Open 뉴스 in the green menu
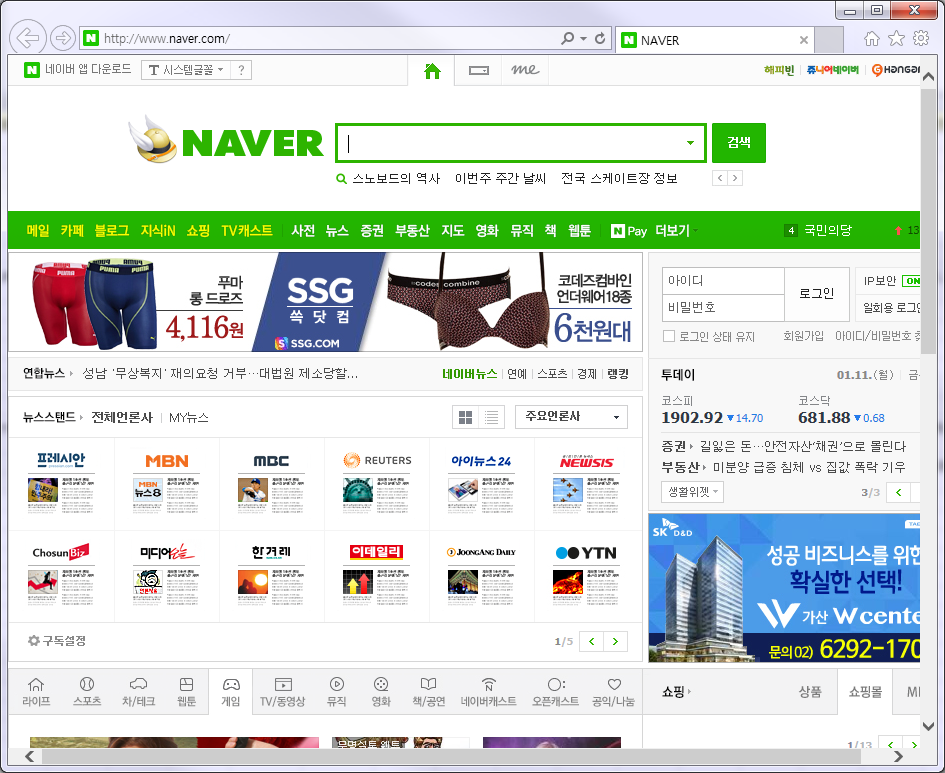The width and height of the screenshot is (945, 773). point(337,230)
